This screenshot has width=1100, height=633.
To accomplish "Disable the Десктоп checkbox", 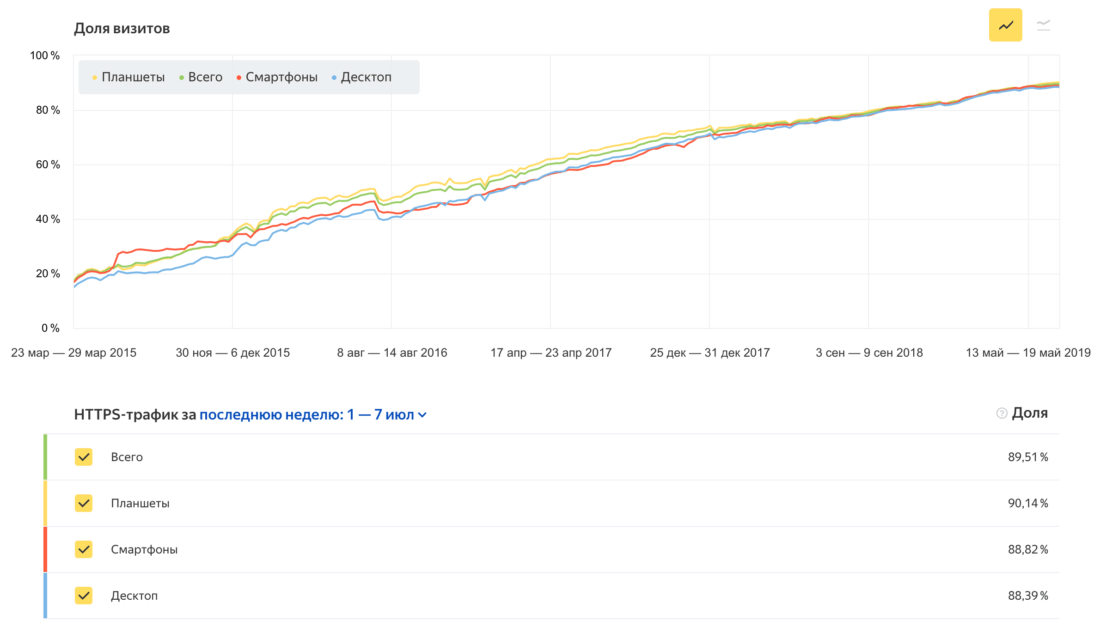I will [84, 596].
